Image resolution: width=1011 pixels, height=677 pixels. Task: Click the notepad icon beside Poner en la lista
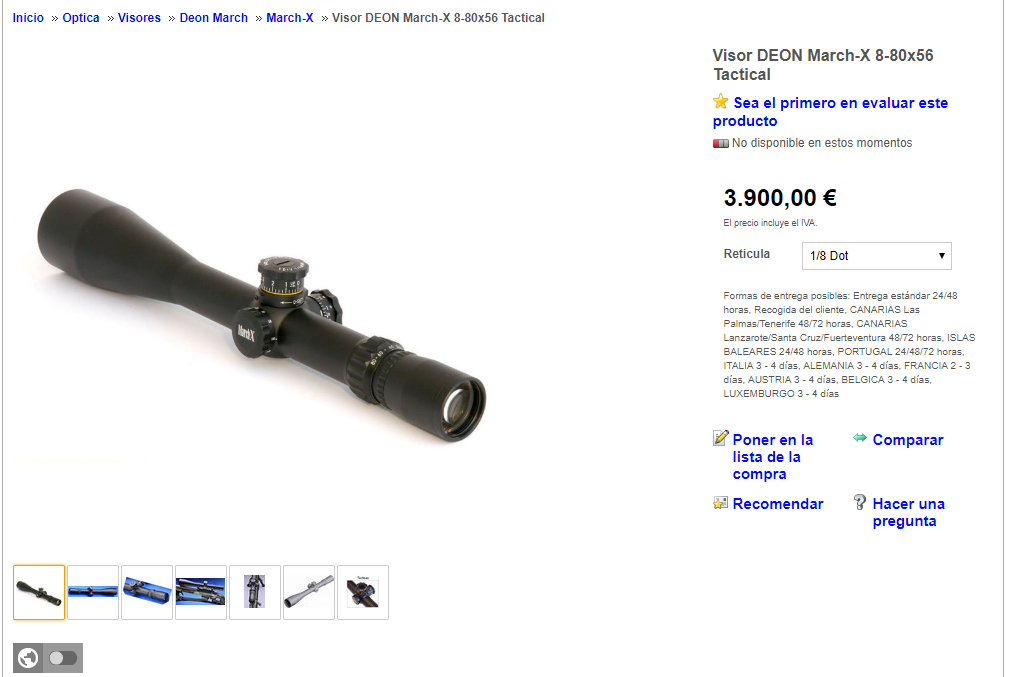(720, 438)
